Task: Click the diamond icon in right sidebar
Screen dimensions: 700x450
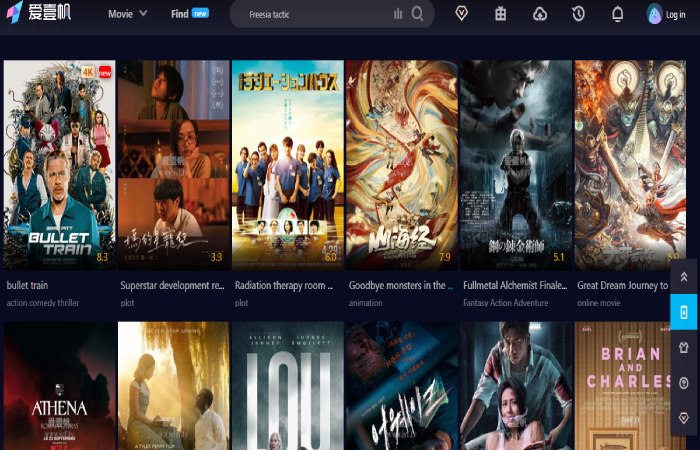Action: 684,417
